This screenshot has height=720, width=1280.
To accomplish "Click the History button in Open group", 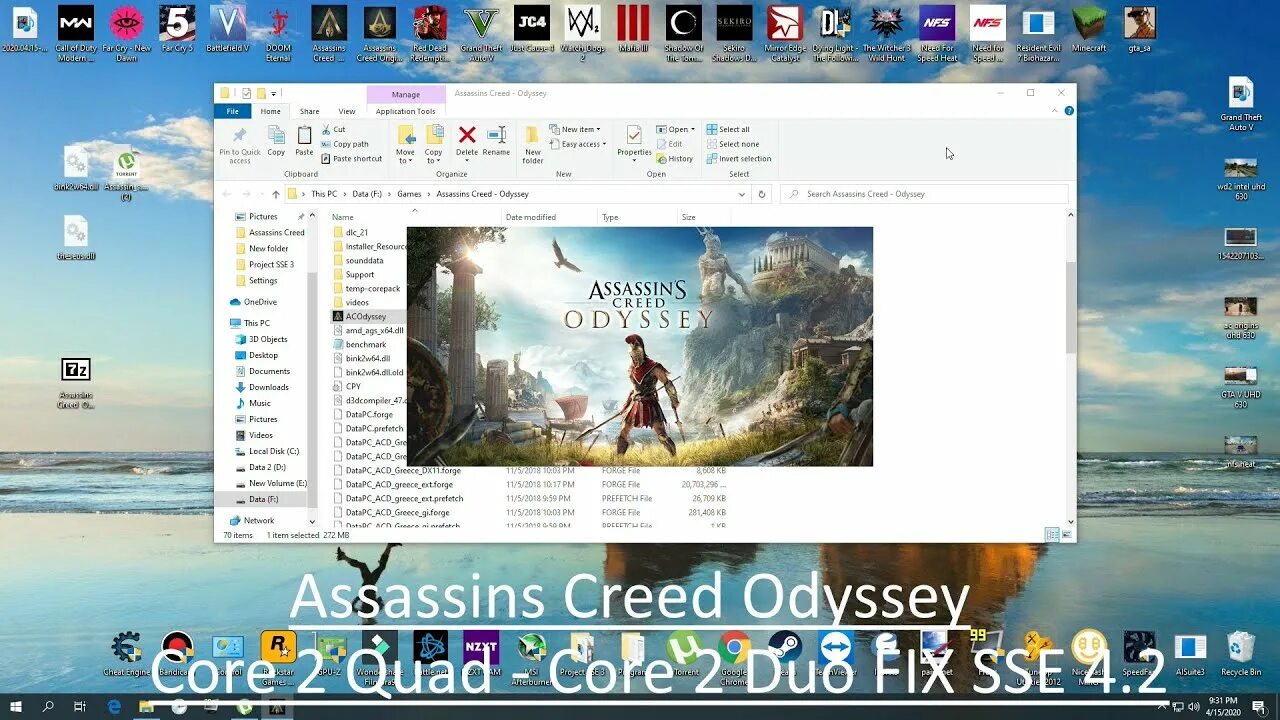I will (x=674, y=158).
